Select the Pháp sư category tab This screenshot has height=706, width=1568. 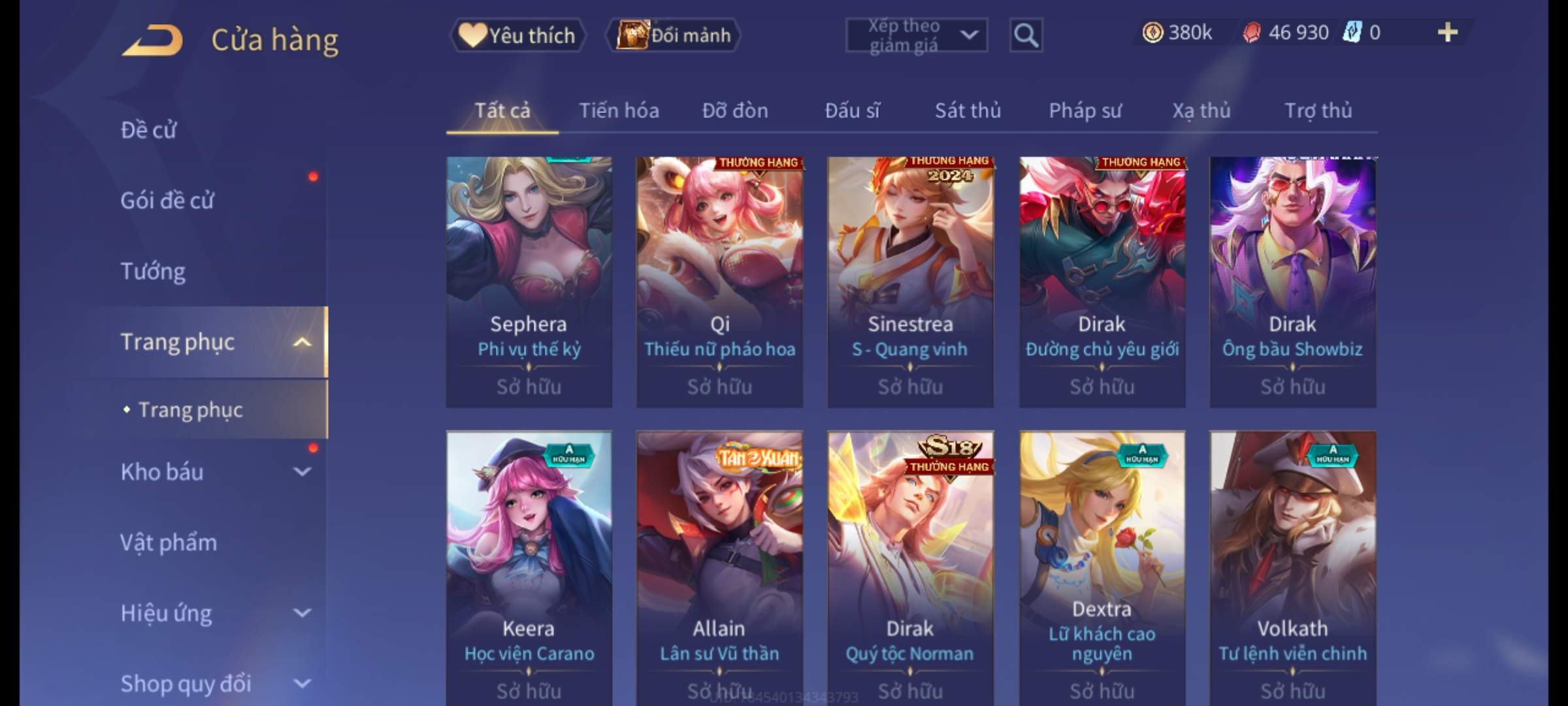click(1085, 110)
